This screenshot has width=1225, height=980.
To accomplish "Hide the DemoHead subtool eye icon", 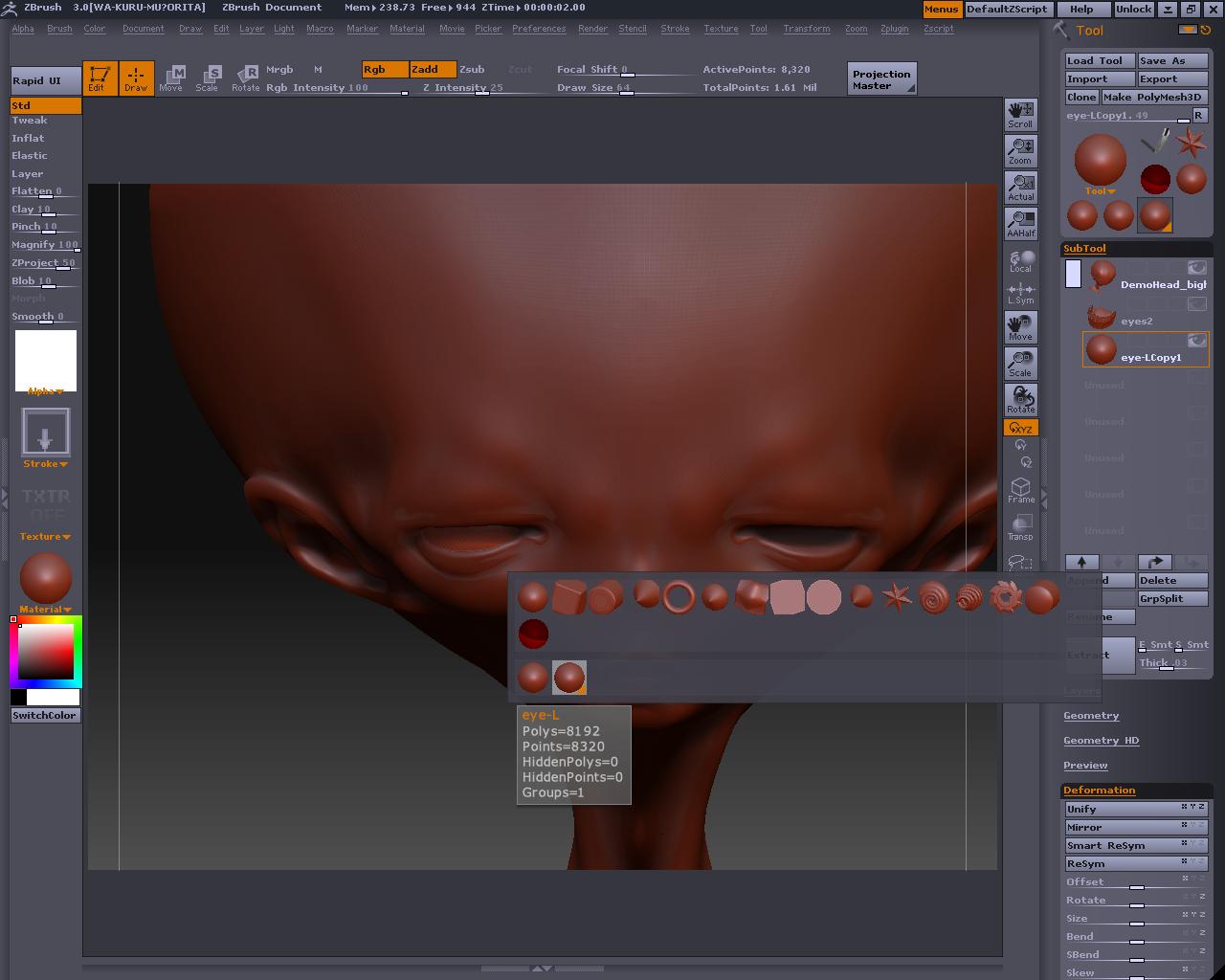I will pyautogui.click(x=1196, y=268).
